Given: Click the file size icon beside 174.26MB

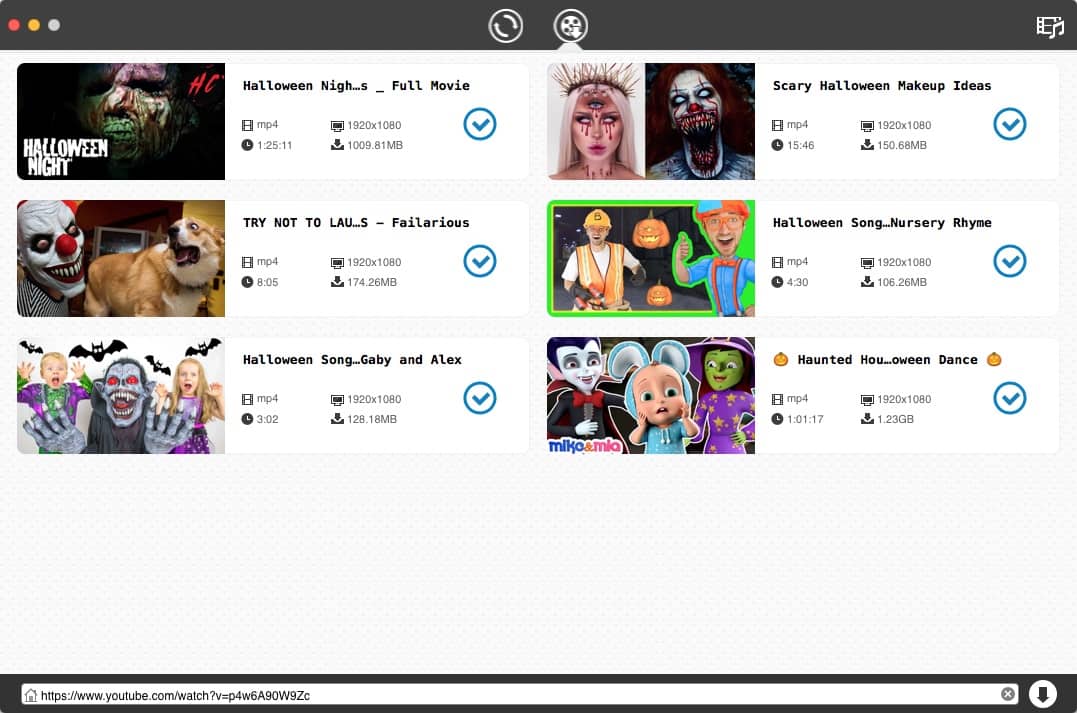Looking at the screenshot, I should click(x=337, y=282).
